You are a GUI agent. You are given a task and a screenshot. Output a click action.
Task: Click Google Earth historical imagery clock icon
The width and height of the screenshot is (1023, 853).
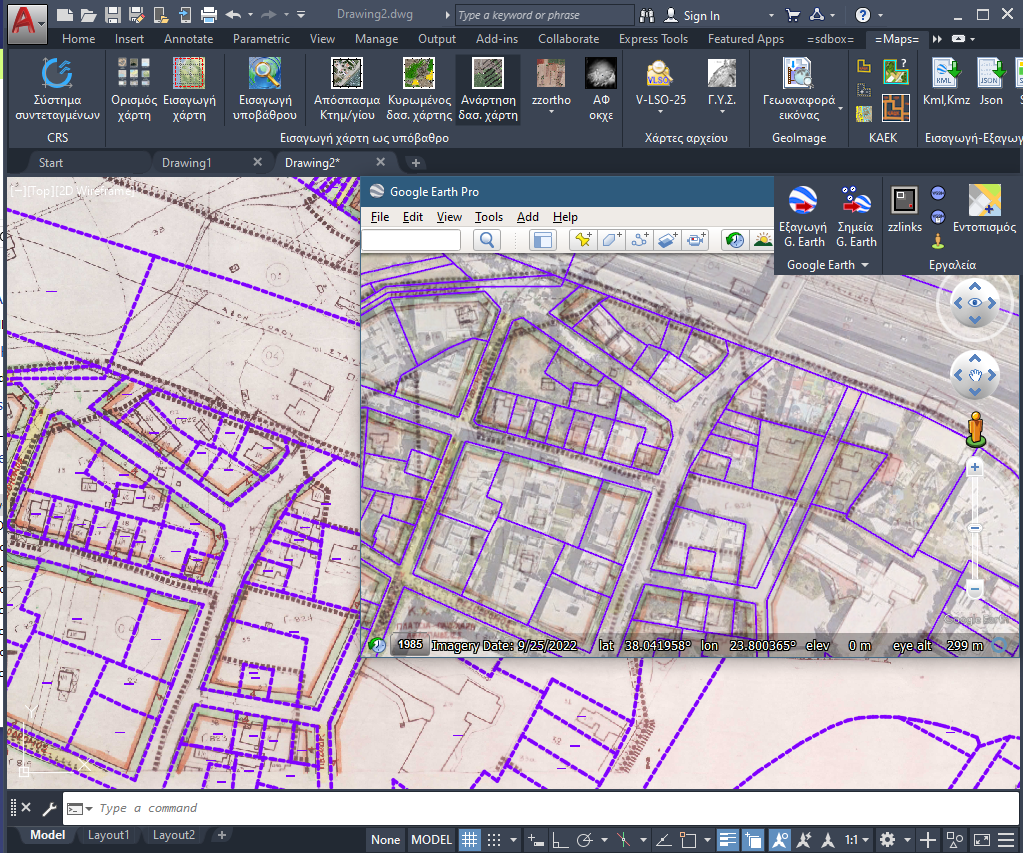(x=735, y=240)
